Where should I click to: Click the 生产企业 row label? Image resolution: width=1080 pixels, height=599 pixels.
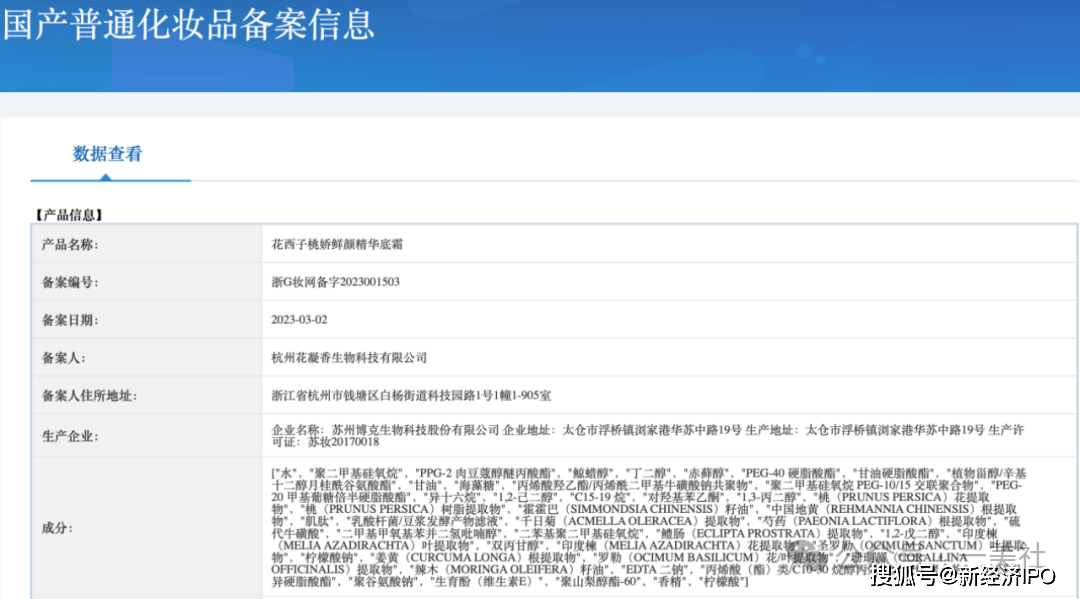click(x=69, y=436)
